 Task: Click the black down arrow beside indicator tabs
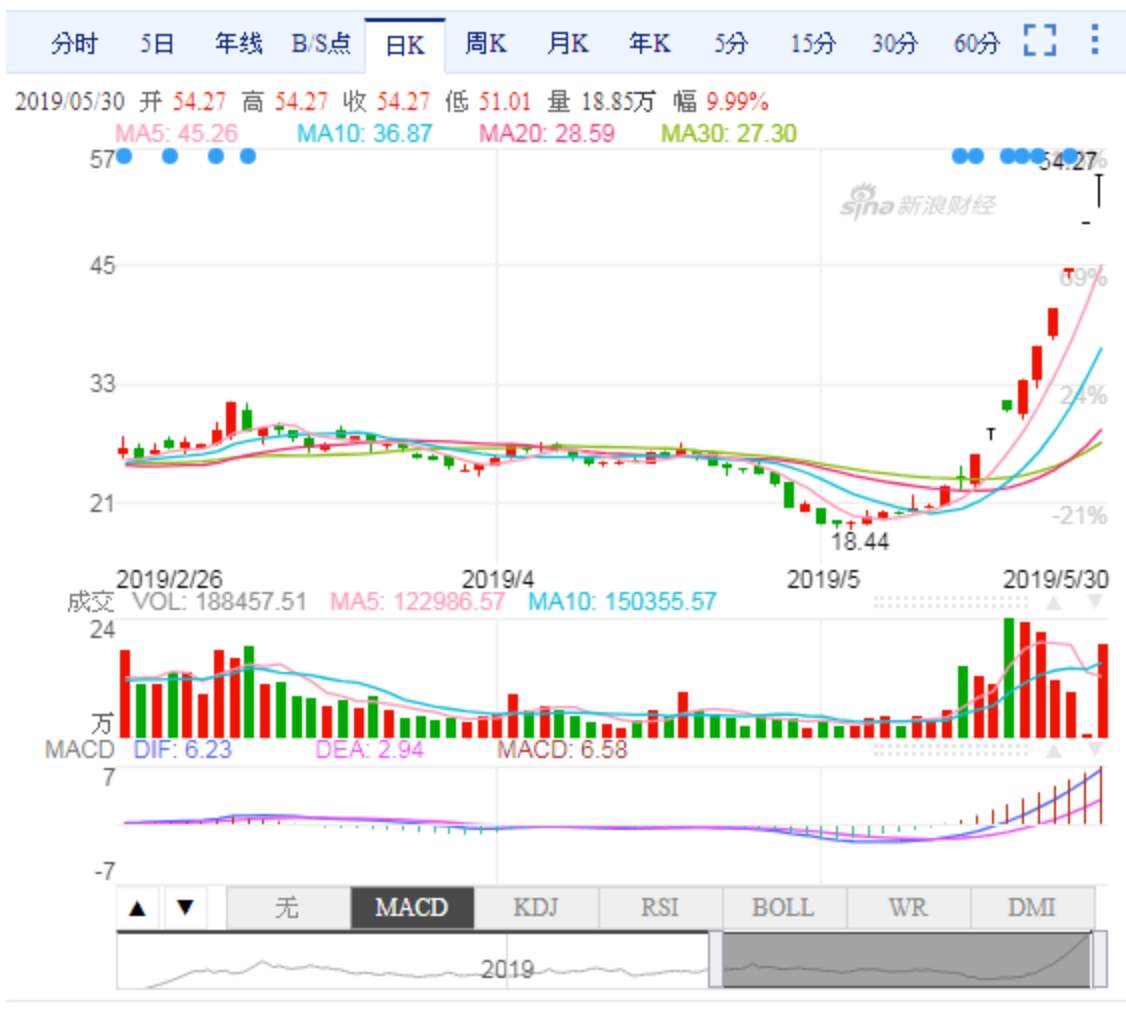(185, 908)
